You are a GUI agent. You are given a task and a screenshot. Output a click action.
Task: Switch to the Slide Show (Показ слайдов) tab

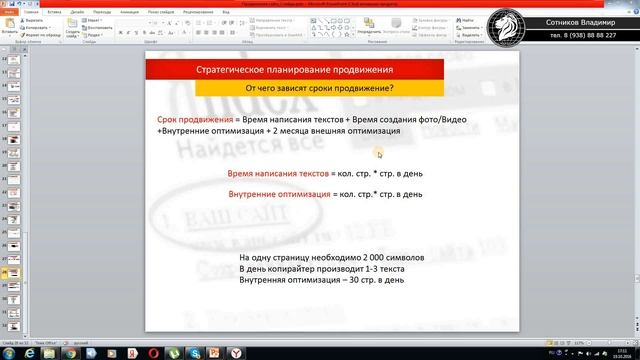coord(161,12)
